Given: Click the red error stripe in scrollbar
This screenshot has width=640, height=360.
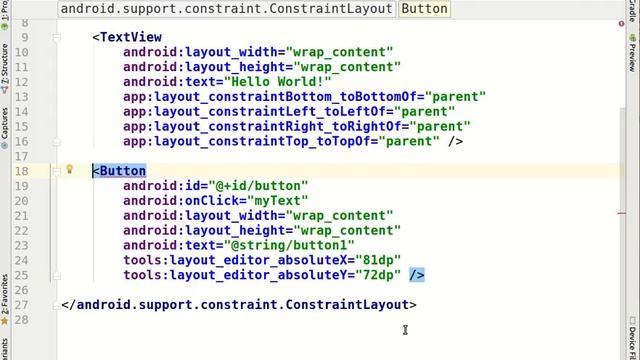Looking at the screenshot, I should point(621,213).
